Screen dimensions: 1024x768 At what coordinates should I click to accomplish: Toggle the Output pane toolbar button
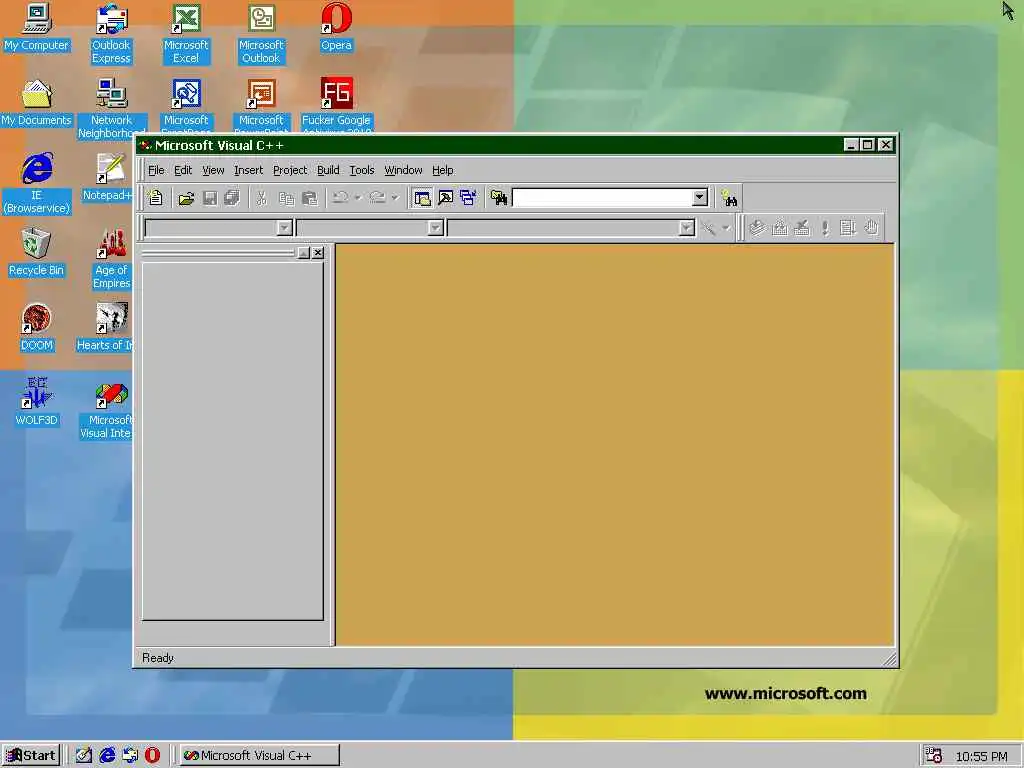pos(445,198)
